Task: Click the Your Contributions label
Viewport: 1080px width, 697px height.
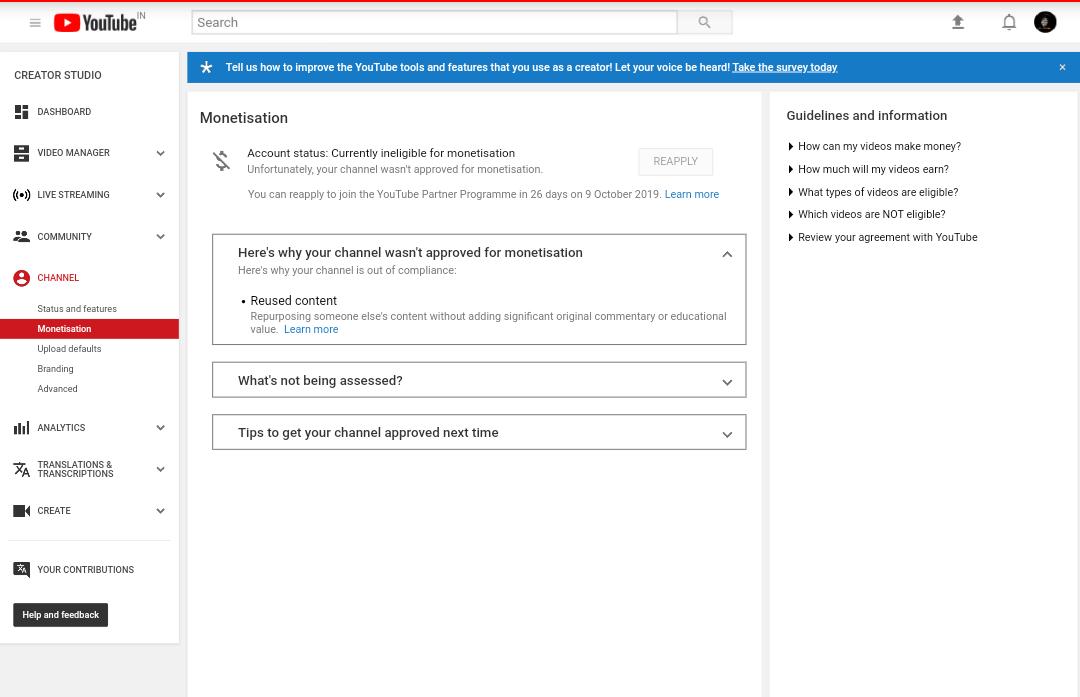Action: pyautogui.click(x=85, y=570)
